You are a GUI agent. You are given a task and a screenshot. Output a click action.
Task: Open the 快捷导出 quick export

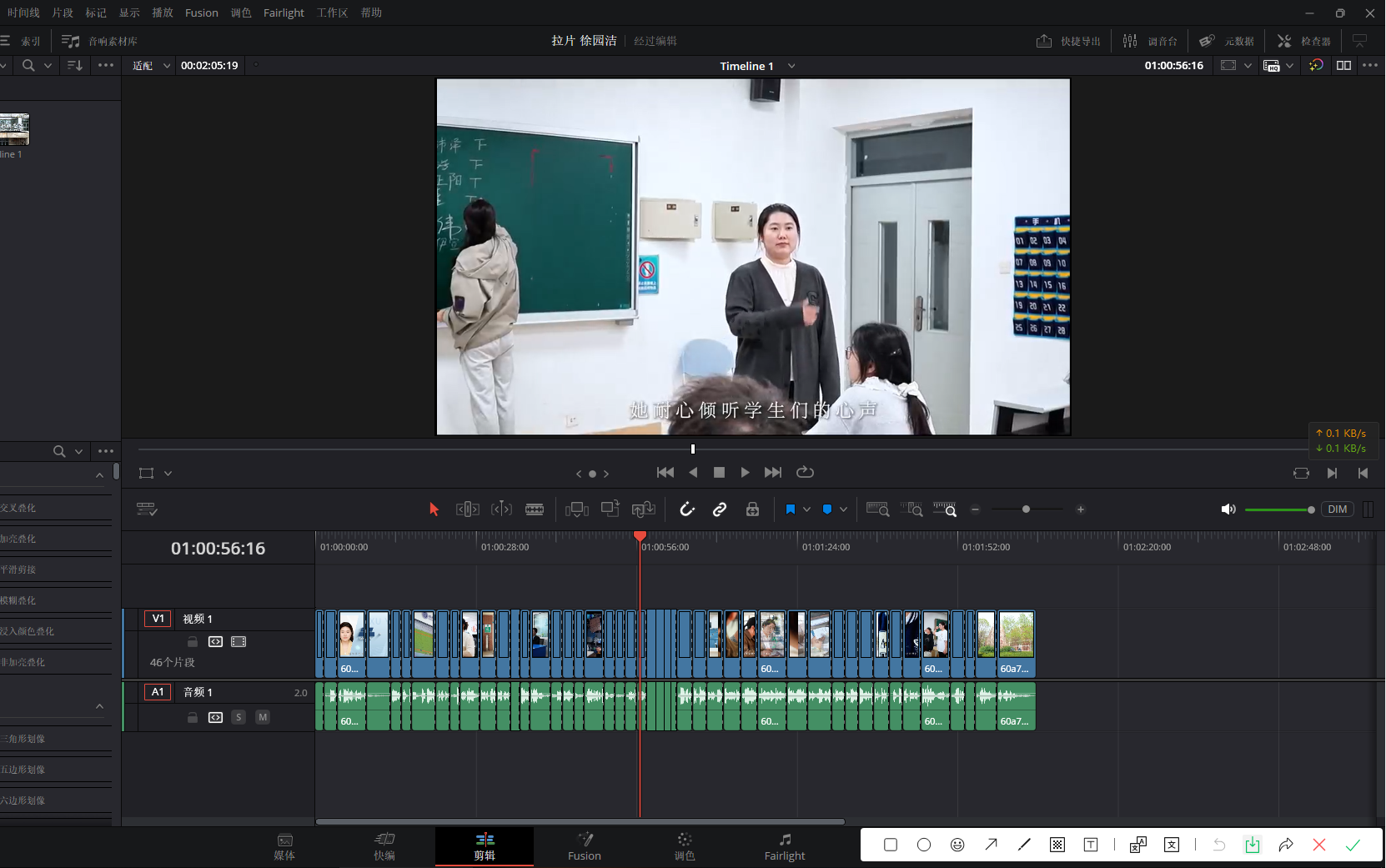coord(1068,41)
